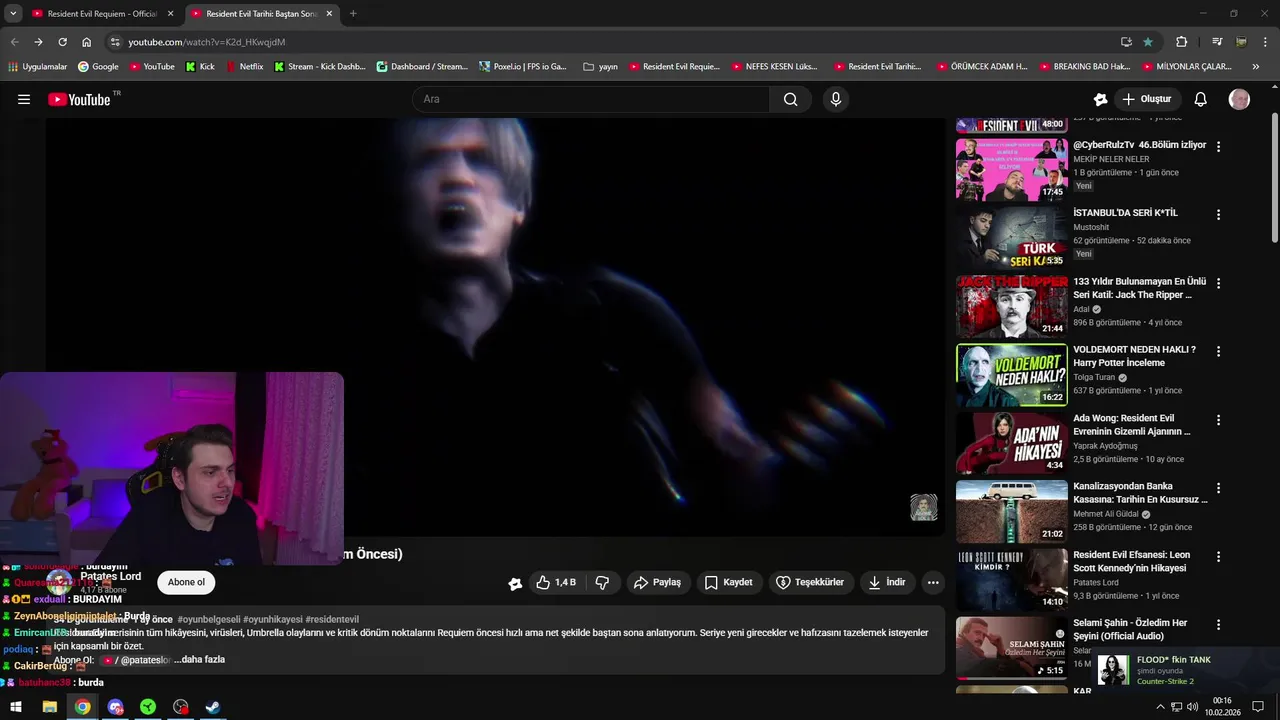1280x720 pixels.
Task: Open options for @CyberRulzTv 46.Bölüm video
Action: coord(1218,146)
